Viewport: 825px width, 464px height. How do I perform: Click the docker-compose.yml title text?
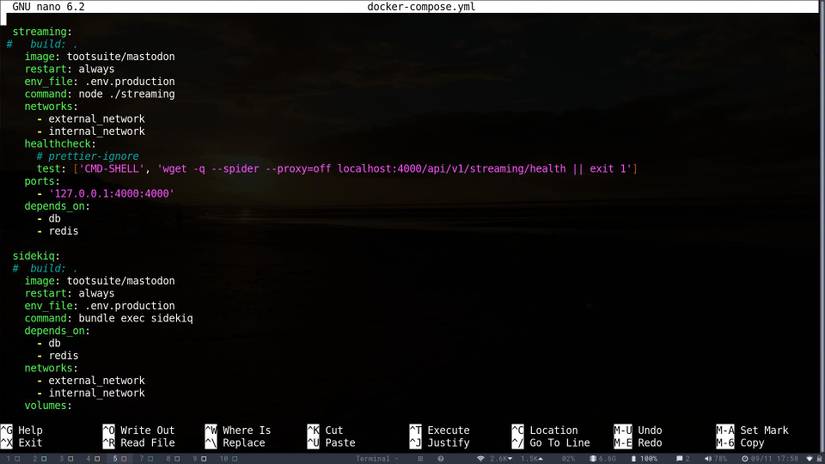coord(421,7)
